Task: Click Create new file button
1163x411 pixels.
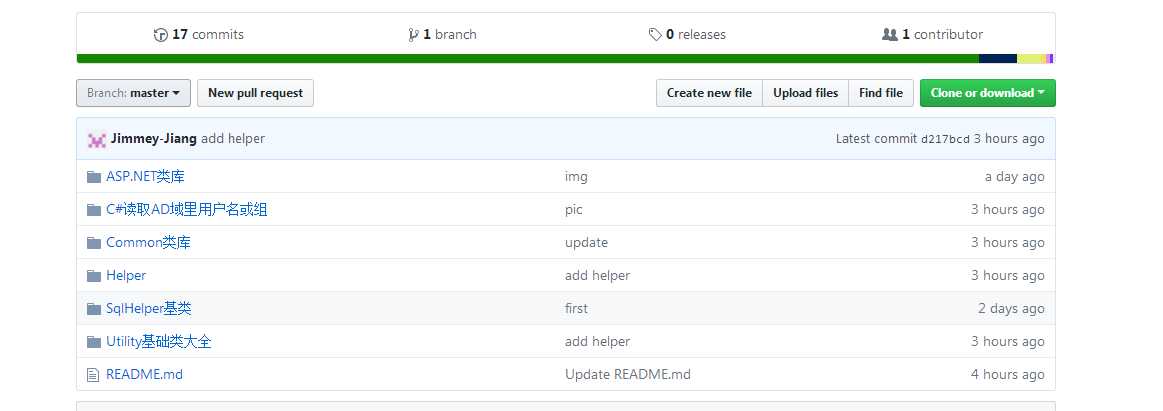Action: click(709, 93)
